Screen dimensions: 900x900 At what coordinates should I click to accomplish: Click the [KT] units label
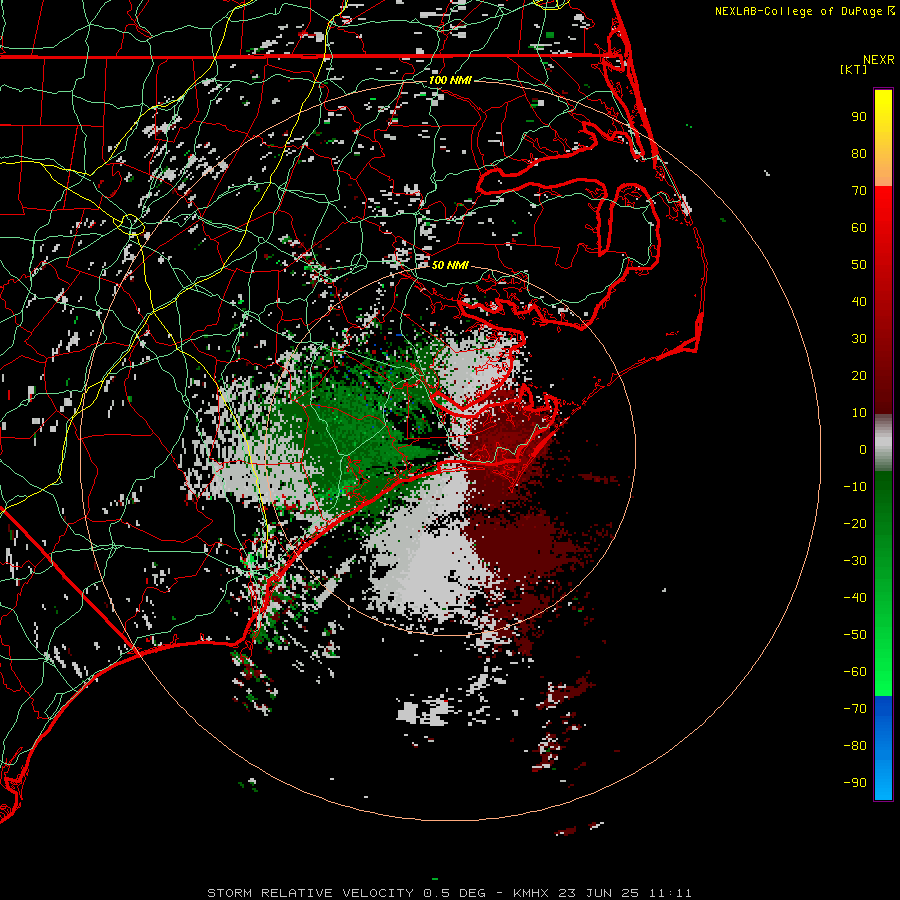(854, 69)
